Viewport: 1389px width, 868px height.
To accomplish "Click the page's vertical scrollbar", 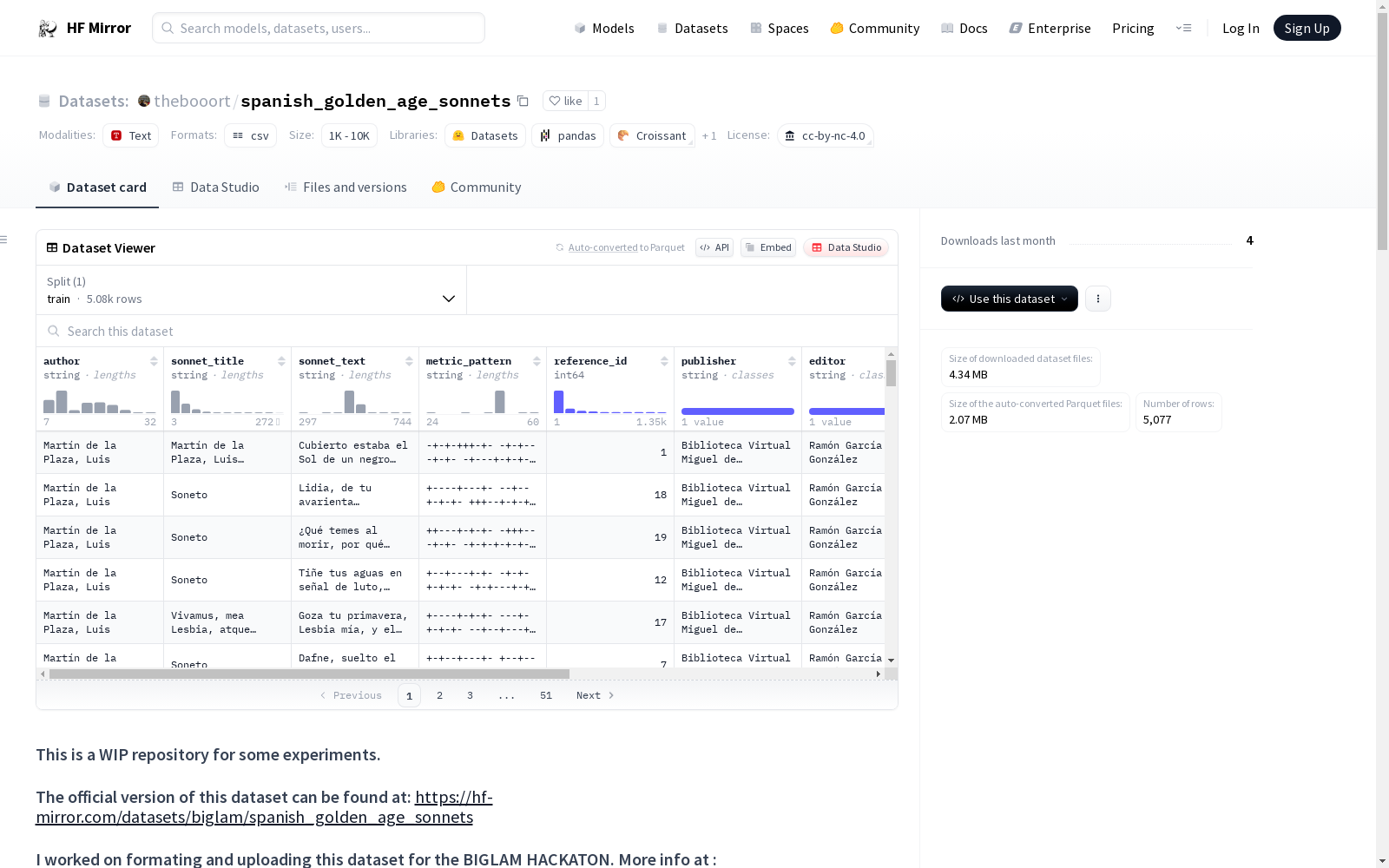I will (x=1382, y=130).
